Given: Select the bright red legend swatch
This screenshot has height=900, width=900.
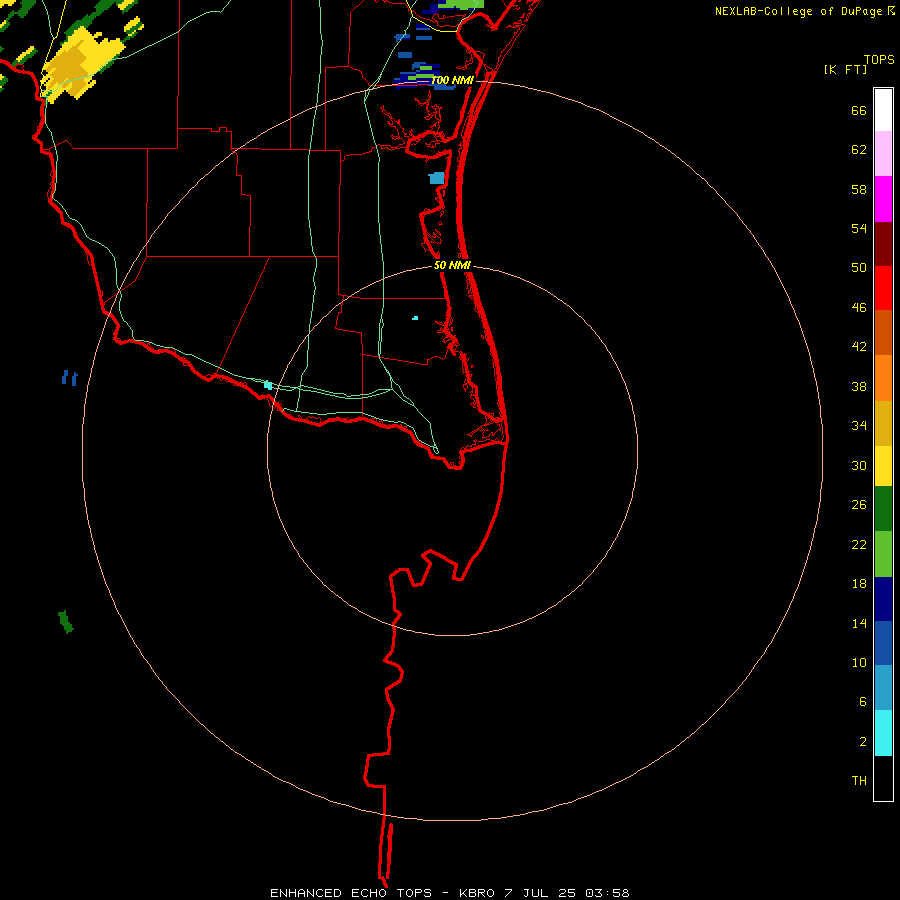Looking at the screenshot, I should click(x=883, y=288).
